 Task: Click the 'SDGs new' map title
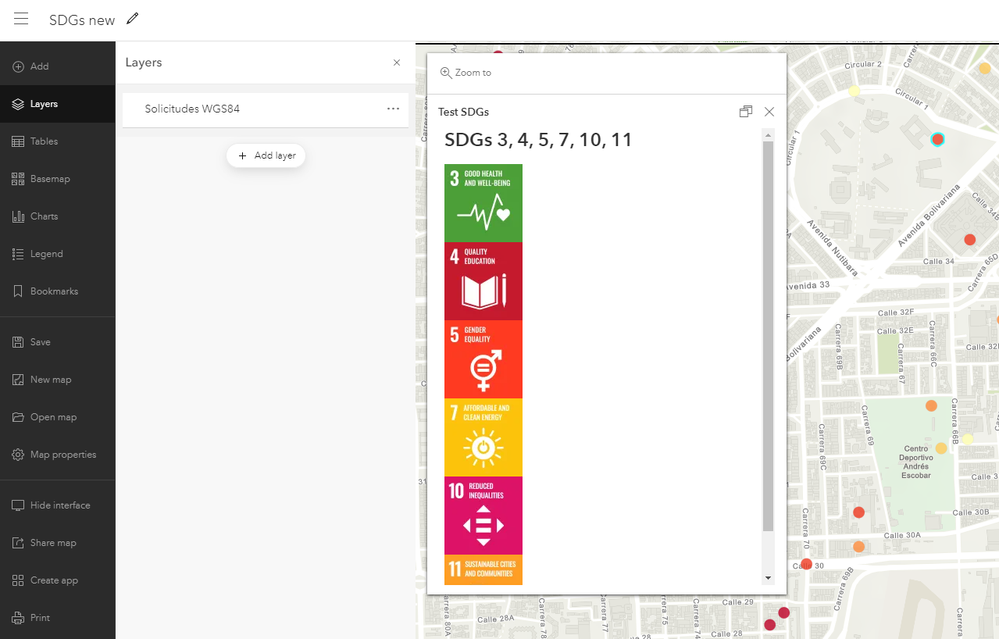coord(82,20)
